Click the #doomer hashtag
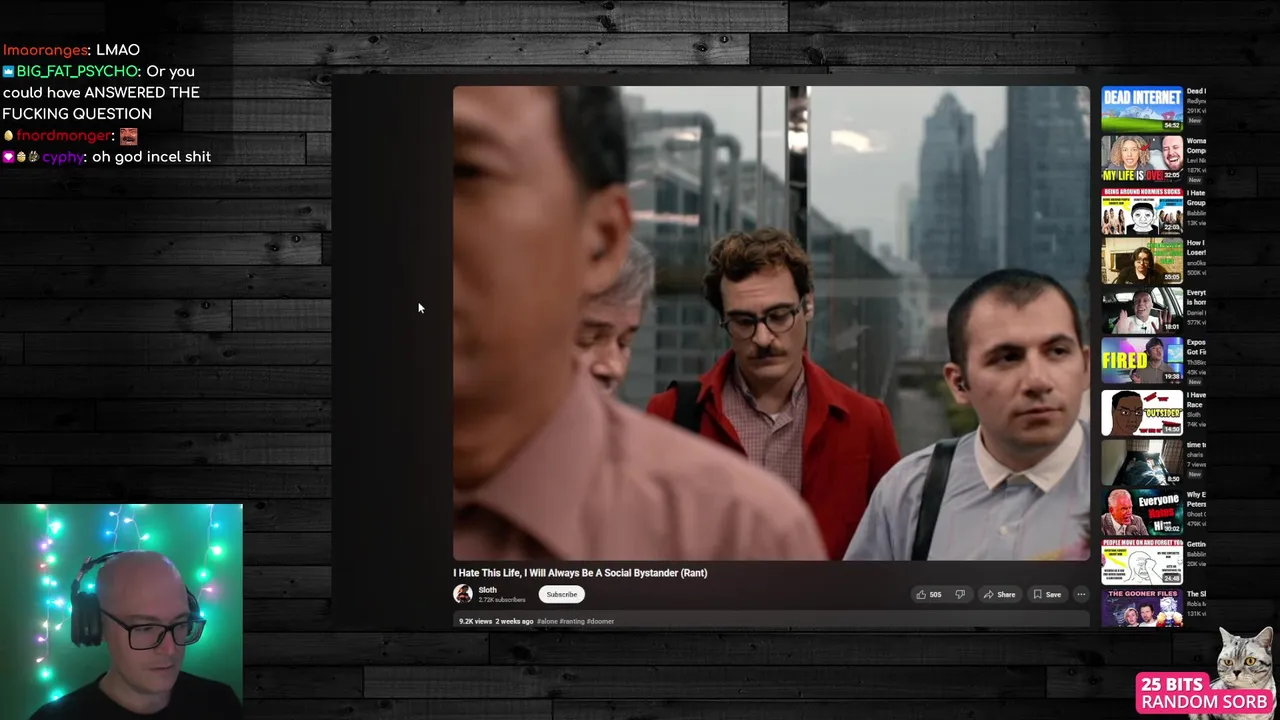Image resolution: width=1280 pixels, height=720 pixels. click(x=600, y=621)
